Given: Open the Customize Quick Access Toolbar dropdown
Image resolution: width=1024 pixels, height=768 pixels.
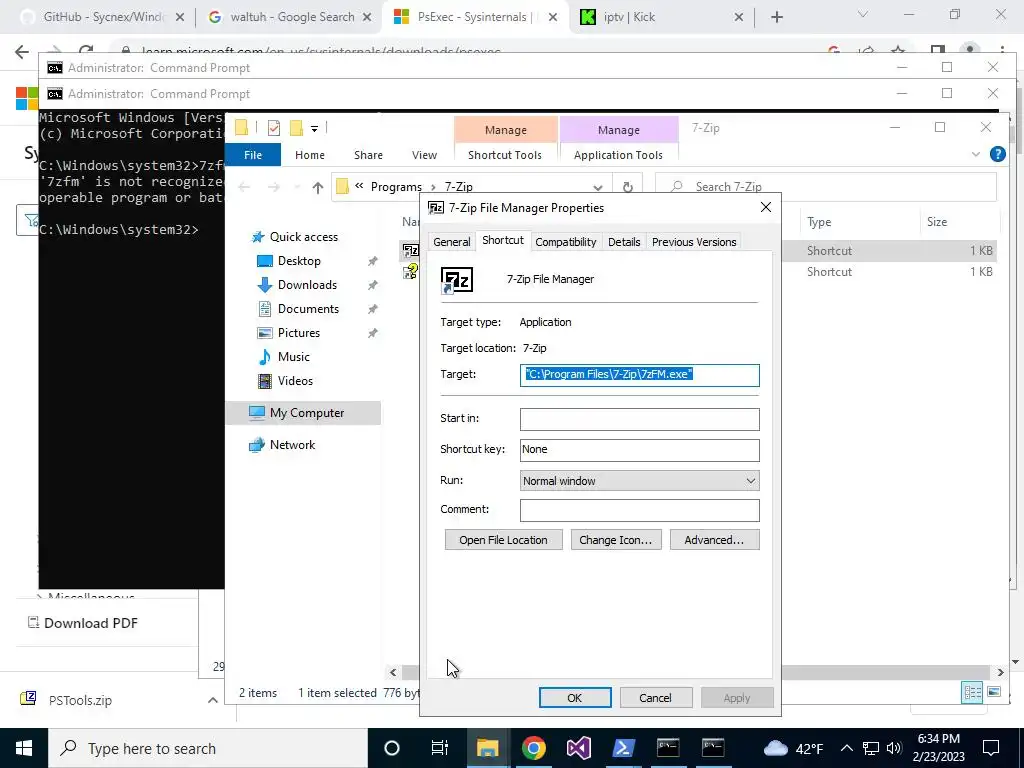Looking at the screenshot, I should (314, 129).
